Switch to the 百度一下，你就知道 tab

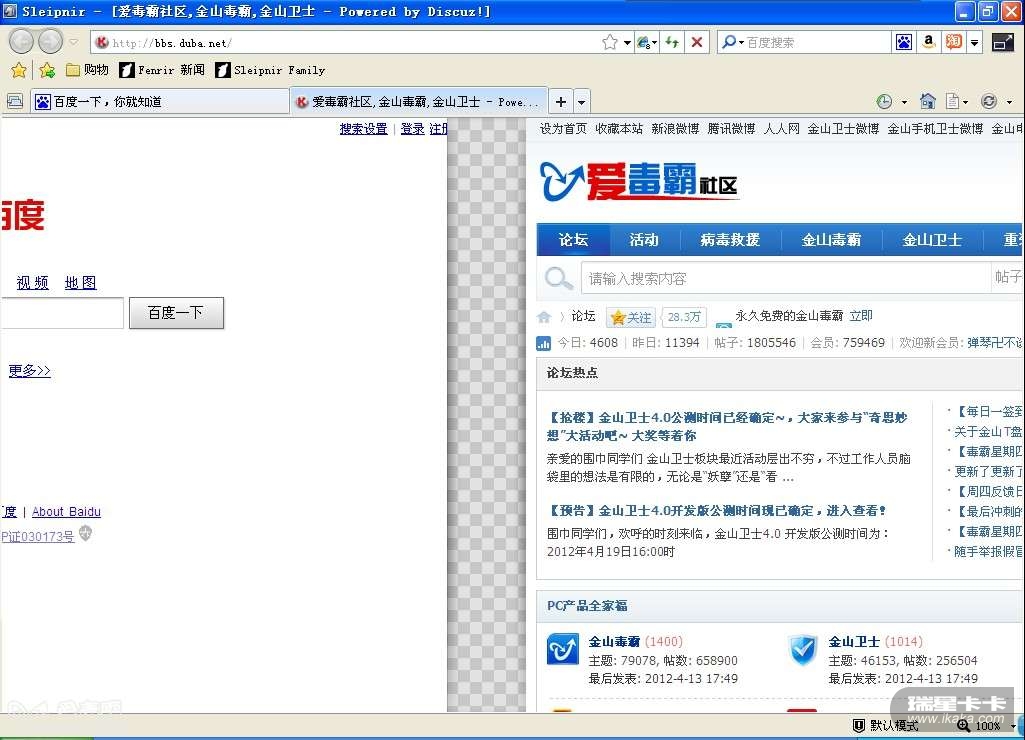(160, 101)
